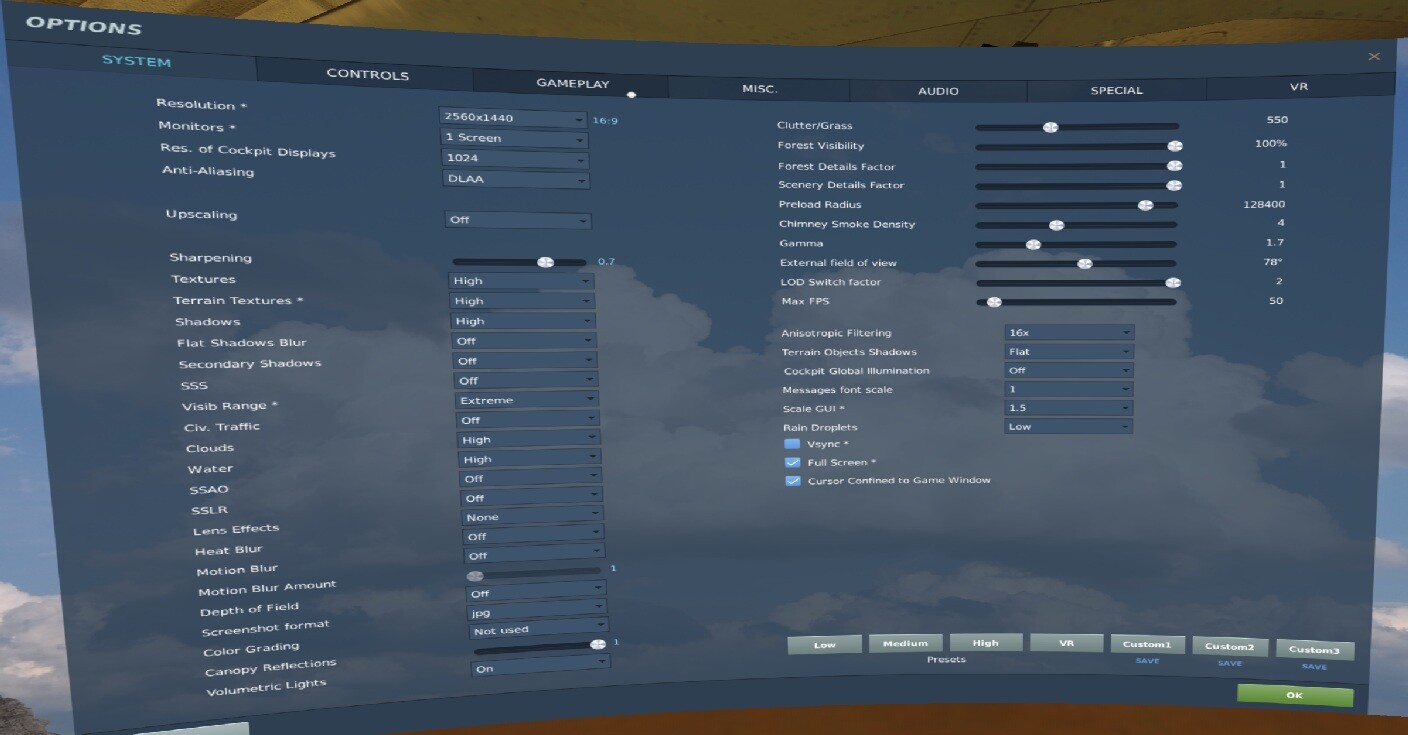Adjust the LOD Switch factor slider
Screen dimensions: 1408x735
pyautogui.click(x=1077, y=283)
